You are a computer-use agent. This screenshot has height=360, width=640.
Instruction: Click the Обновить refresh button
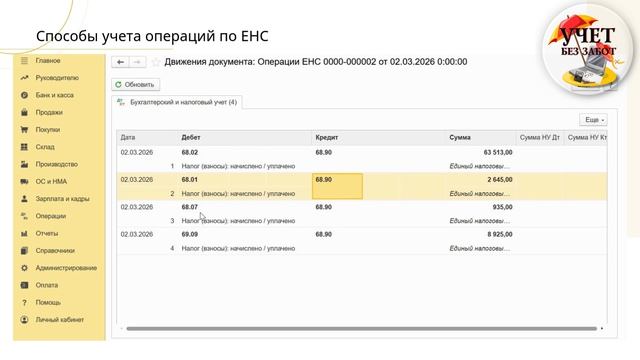point(136,84)
